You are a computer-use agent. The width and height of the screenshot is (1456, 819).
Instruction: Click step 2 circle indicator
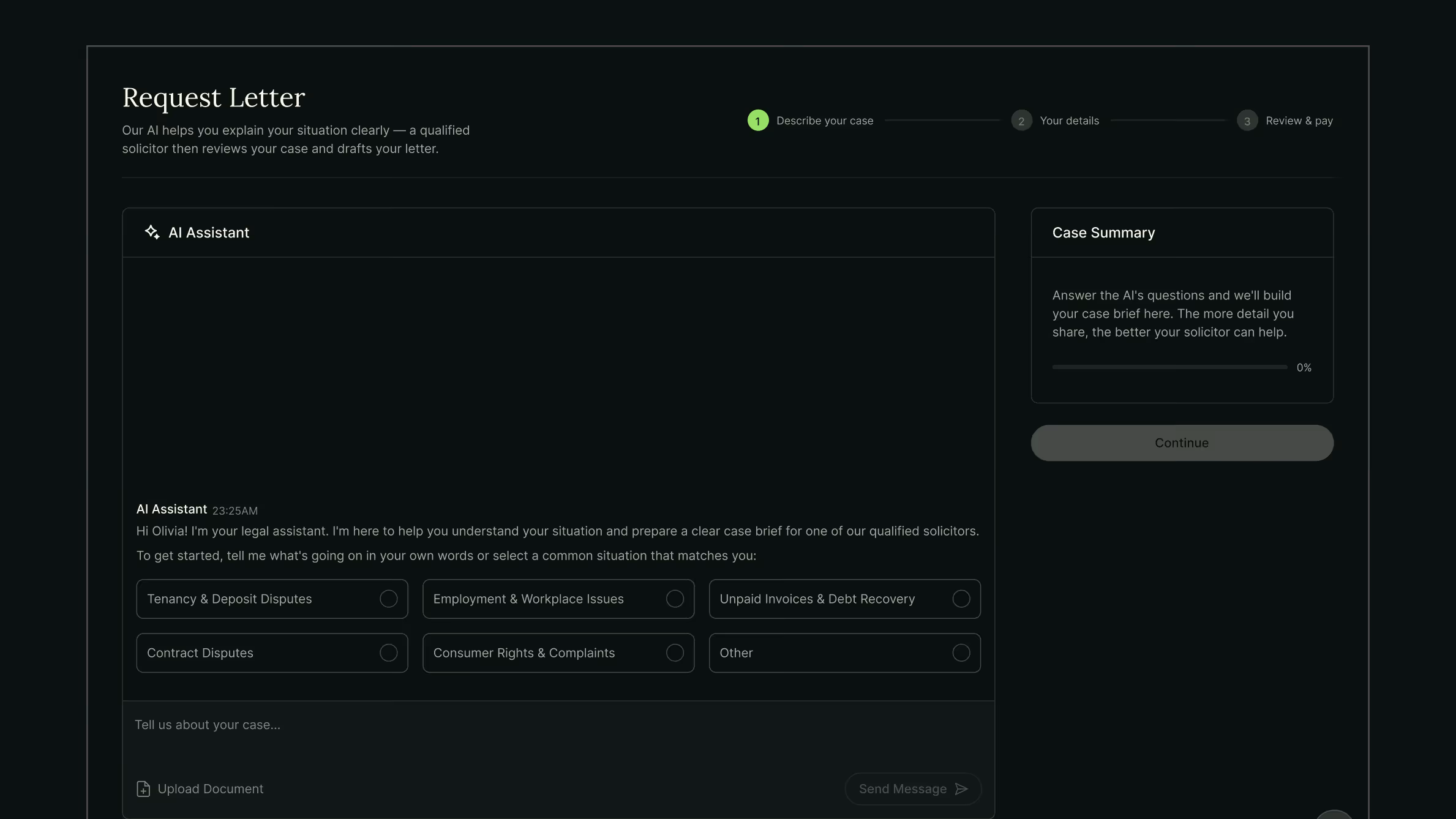pos(1021,121)
